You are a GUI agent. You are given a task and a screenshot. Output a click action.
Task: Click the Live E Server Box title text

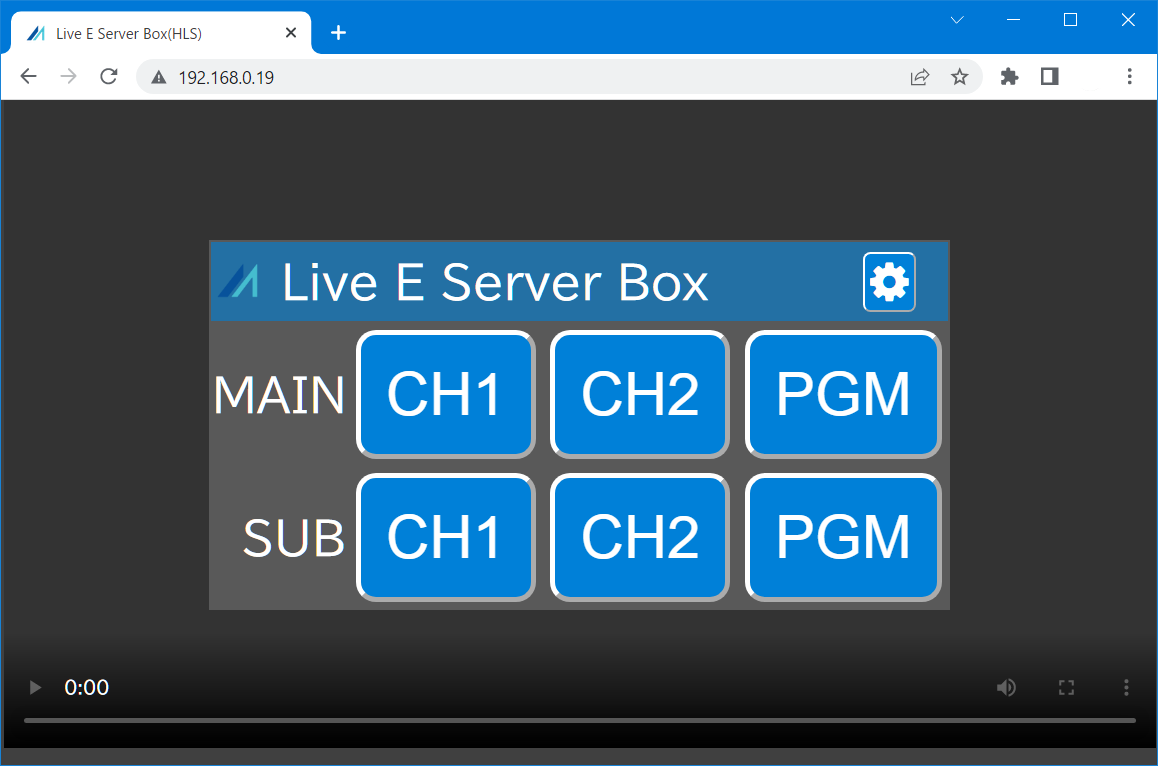495,283
